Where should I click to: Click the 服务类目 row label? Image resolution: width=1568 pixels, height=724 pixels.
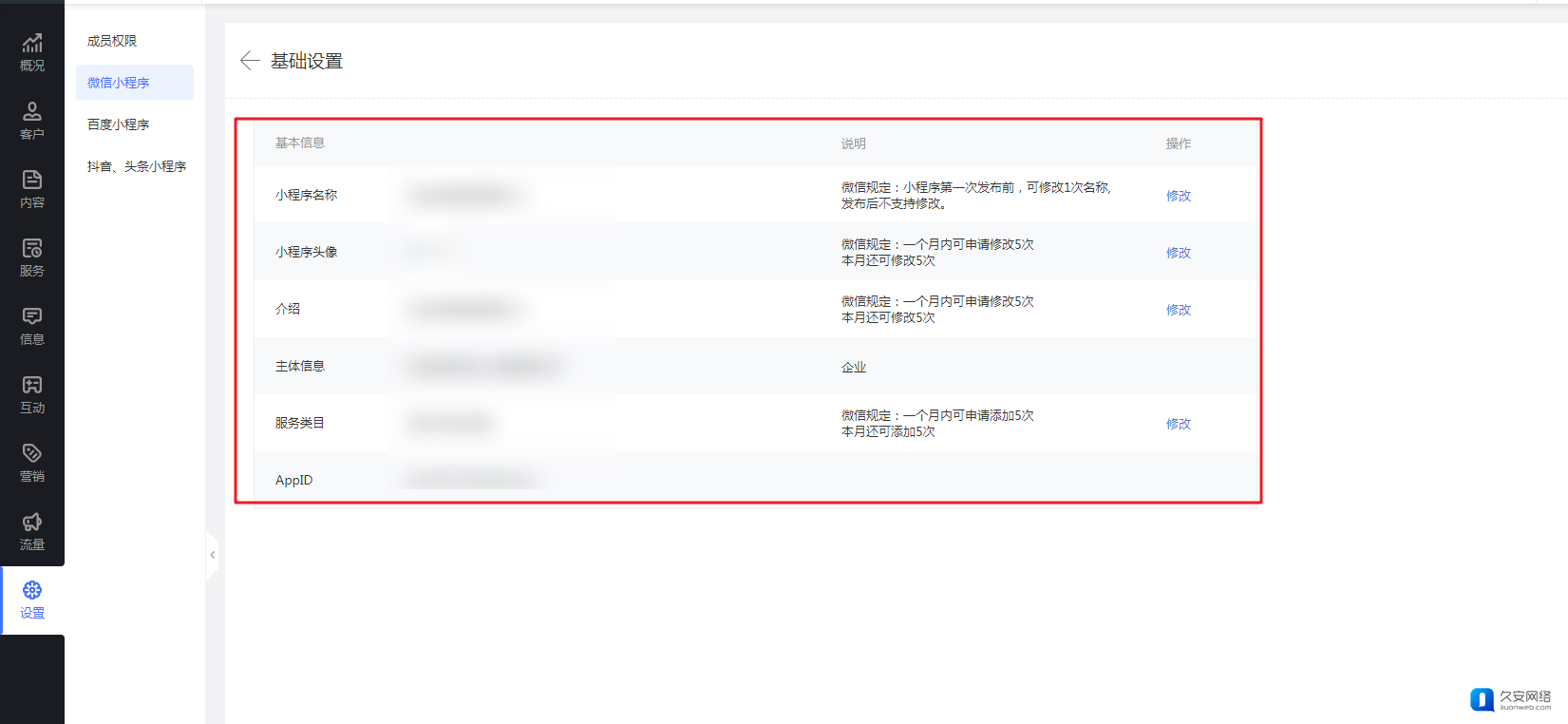pyautogui.click(x=300, y=423)
